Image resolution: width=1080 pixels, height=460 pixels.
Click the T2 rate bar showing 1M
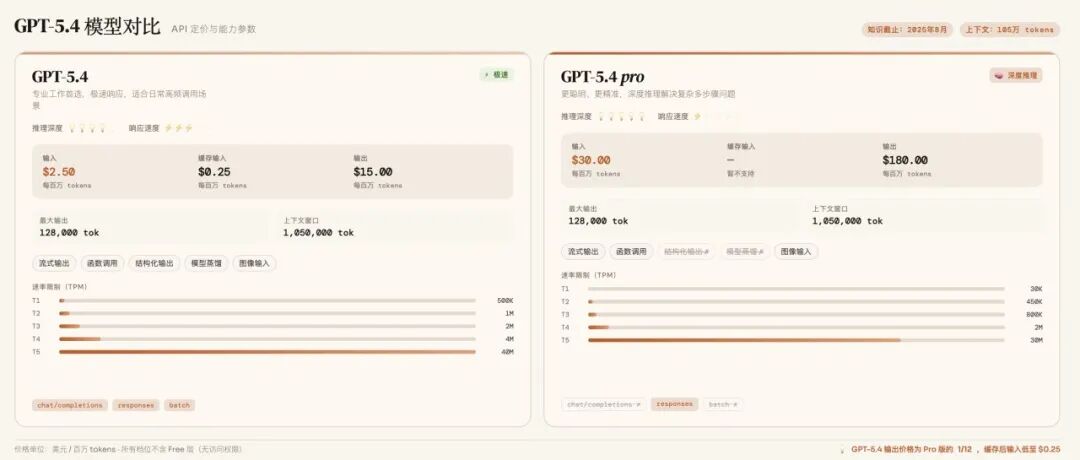click(267, 313)
